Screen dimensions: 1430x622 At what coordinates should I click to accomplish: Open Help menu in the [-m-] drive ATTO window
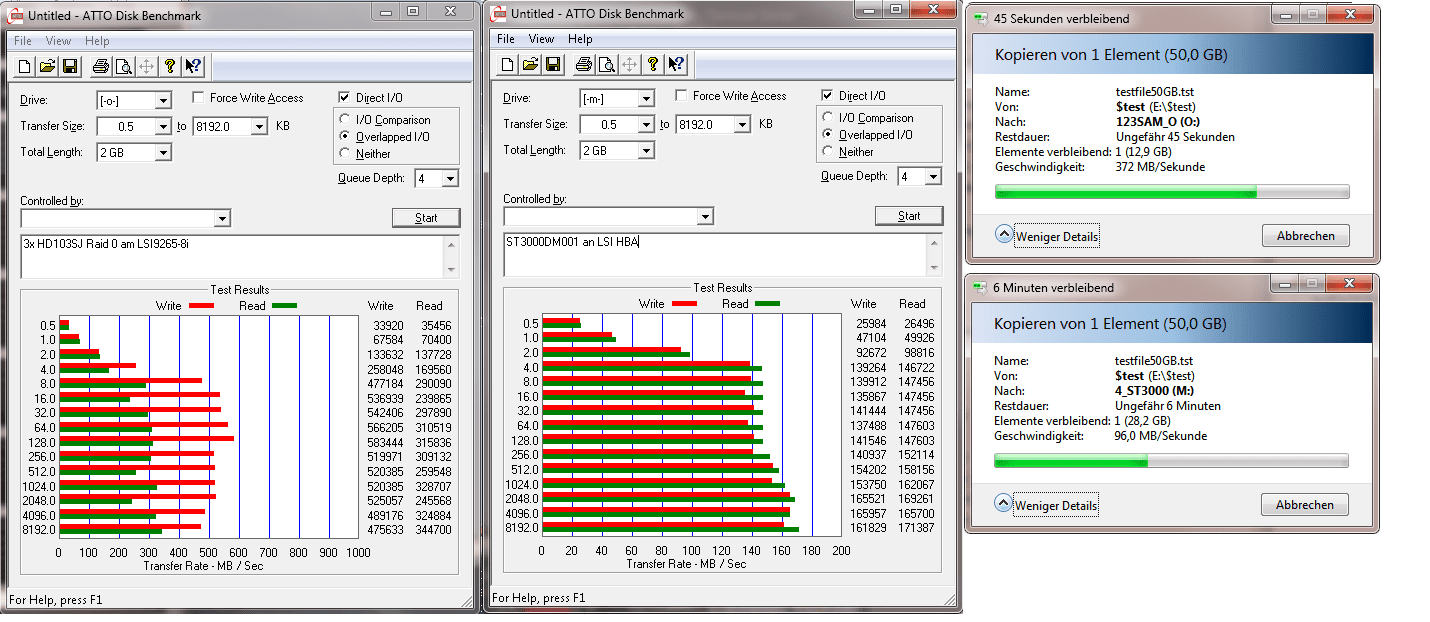tap(580, 39)
